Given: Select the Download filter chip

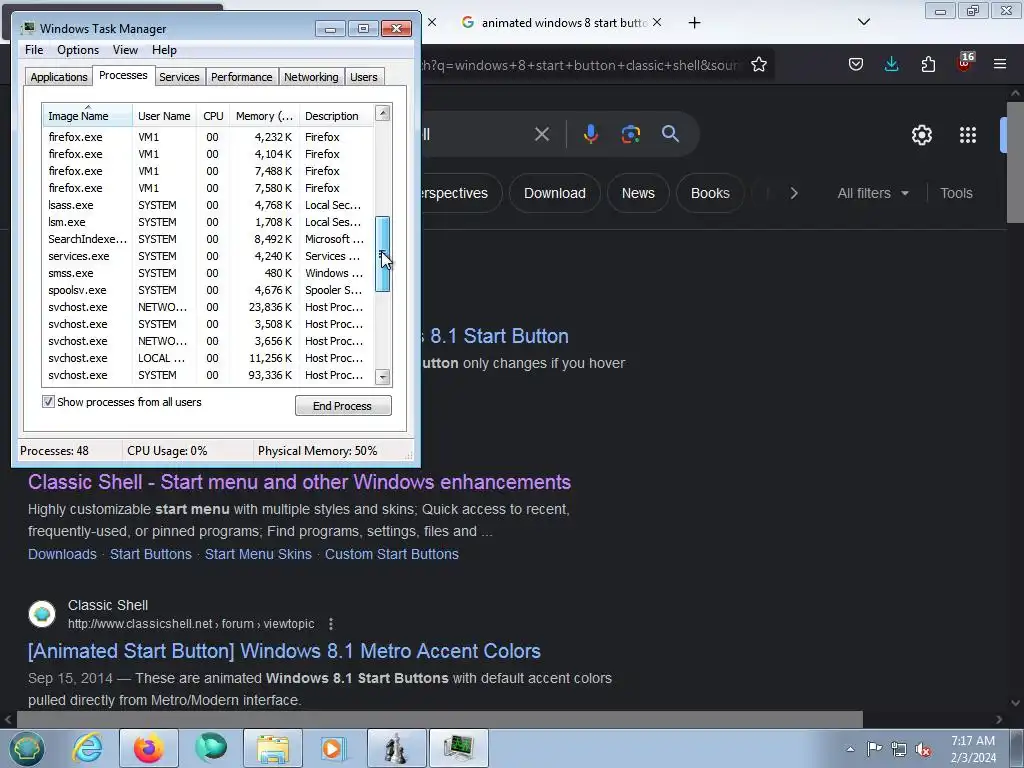Looking at the screenshot, I should point(554,193).
